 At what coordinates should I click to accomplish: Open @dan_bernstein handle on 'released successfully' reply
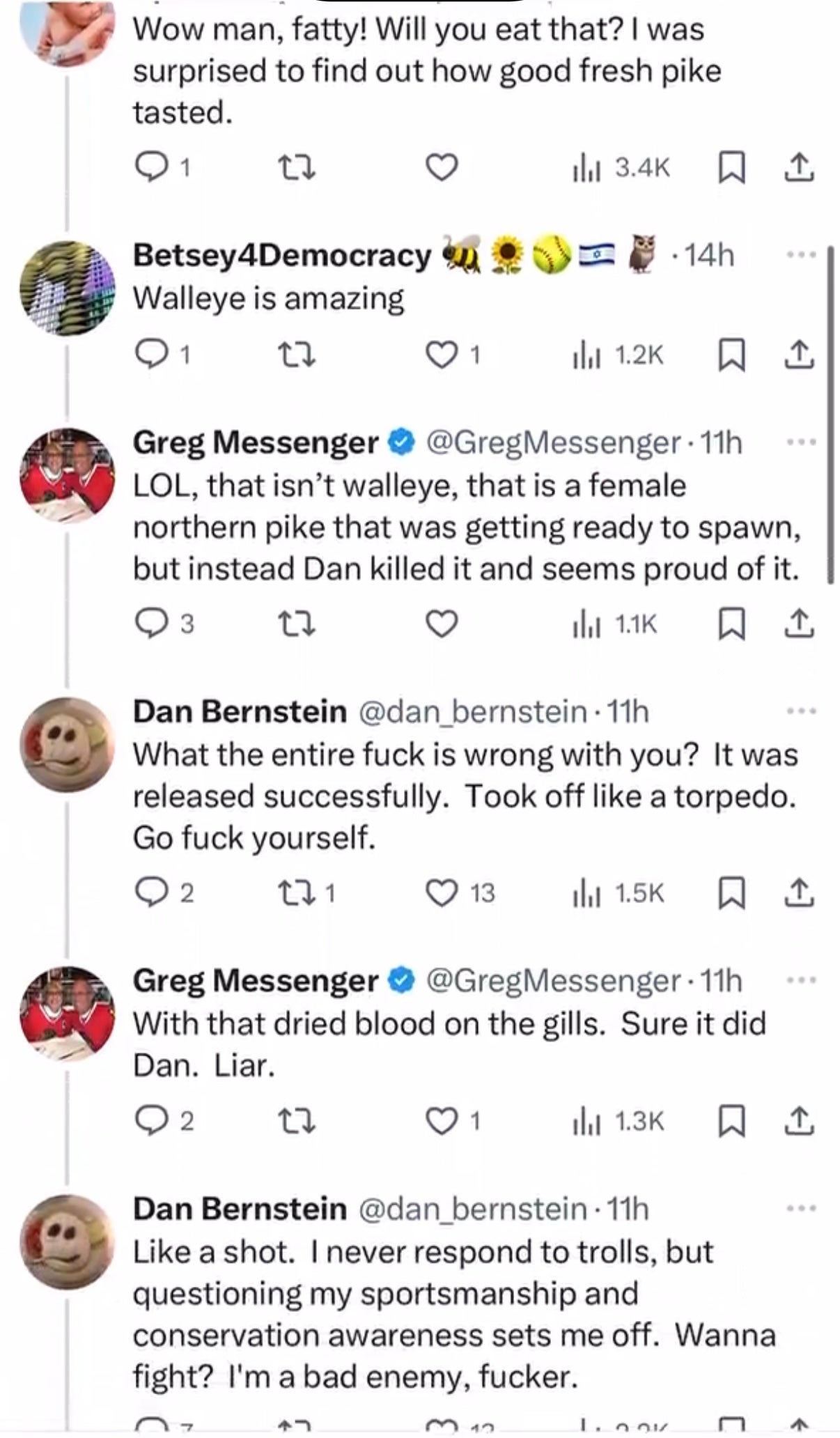coord(474,711)
